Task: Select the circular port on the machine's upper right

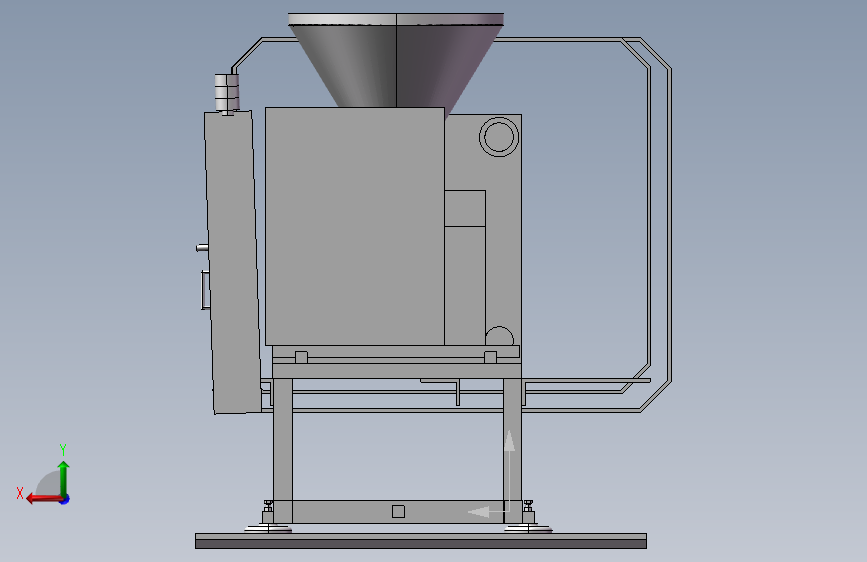Action: 499,137
